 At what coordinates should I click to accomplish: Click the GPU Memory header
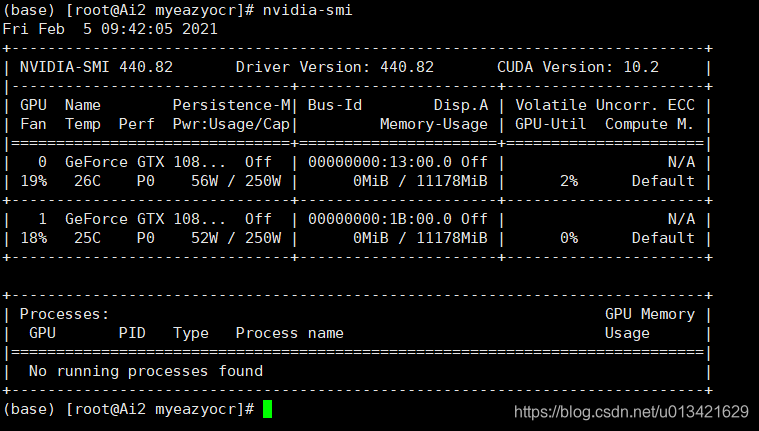click(650, 314)
